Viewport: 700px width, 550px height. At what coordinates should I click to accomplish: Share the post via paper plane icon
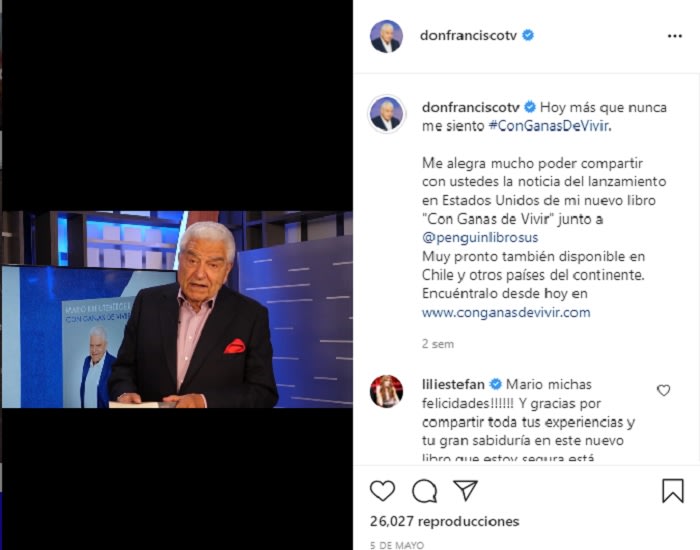[466, 490]
